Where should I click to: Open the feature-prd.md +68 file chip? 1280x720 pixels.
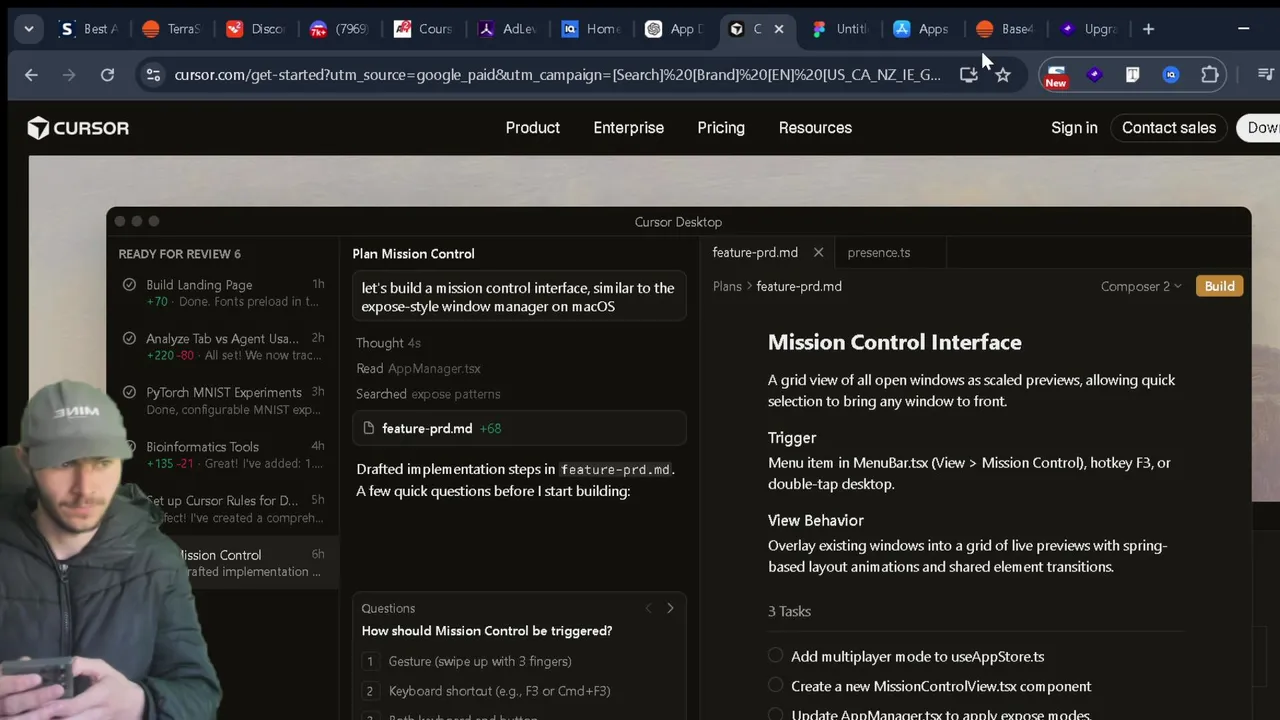click(519, 428)
